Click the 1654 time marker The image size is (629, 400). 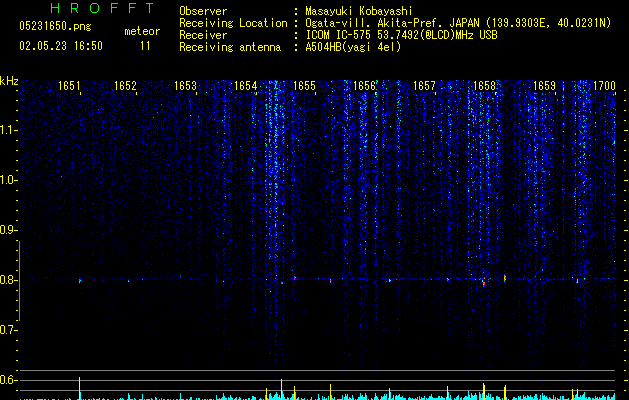[x=246, y=86]
